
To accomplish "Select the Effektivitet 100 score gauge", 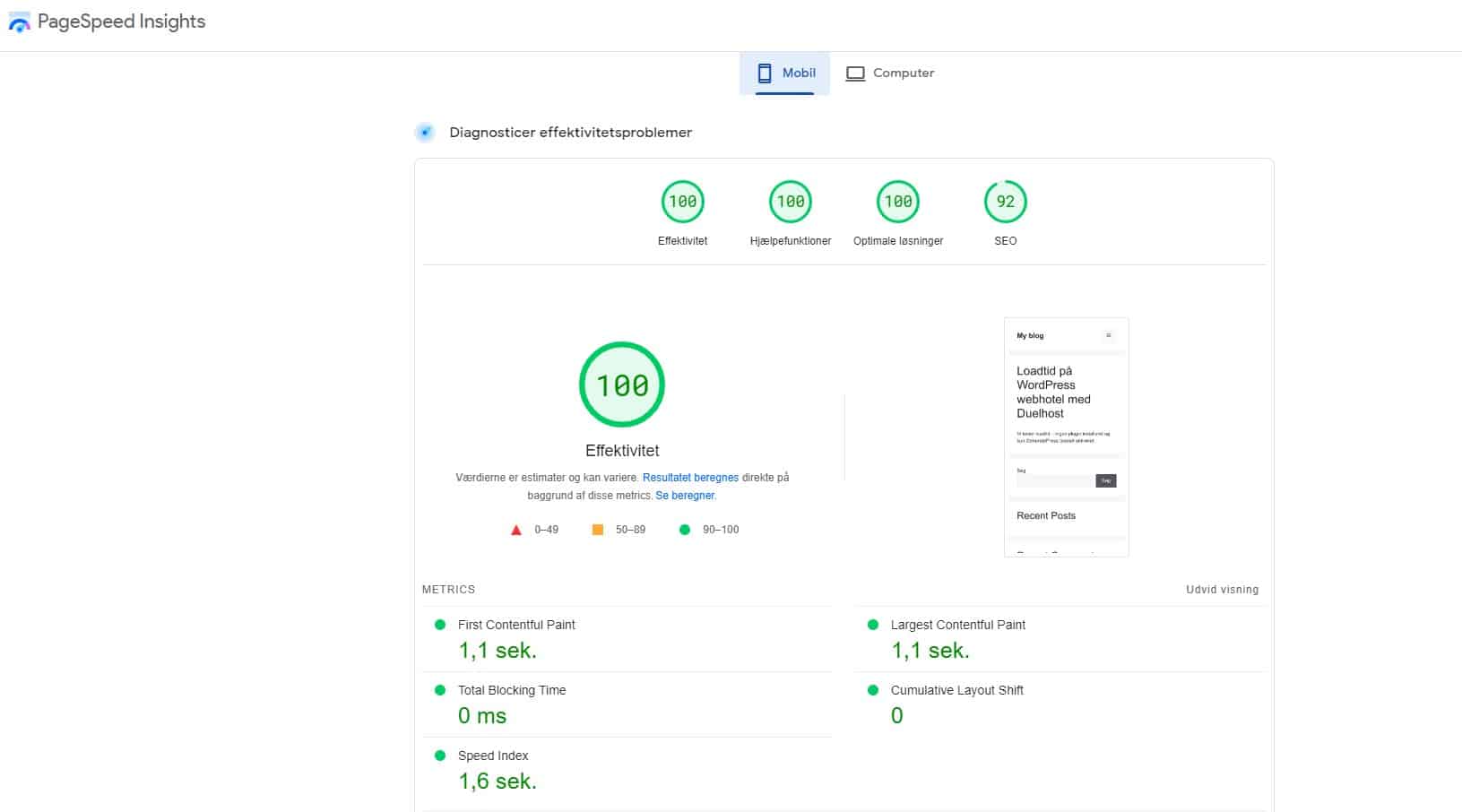I will coord(683,202).
